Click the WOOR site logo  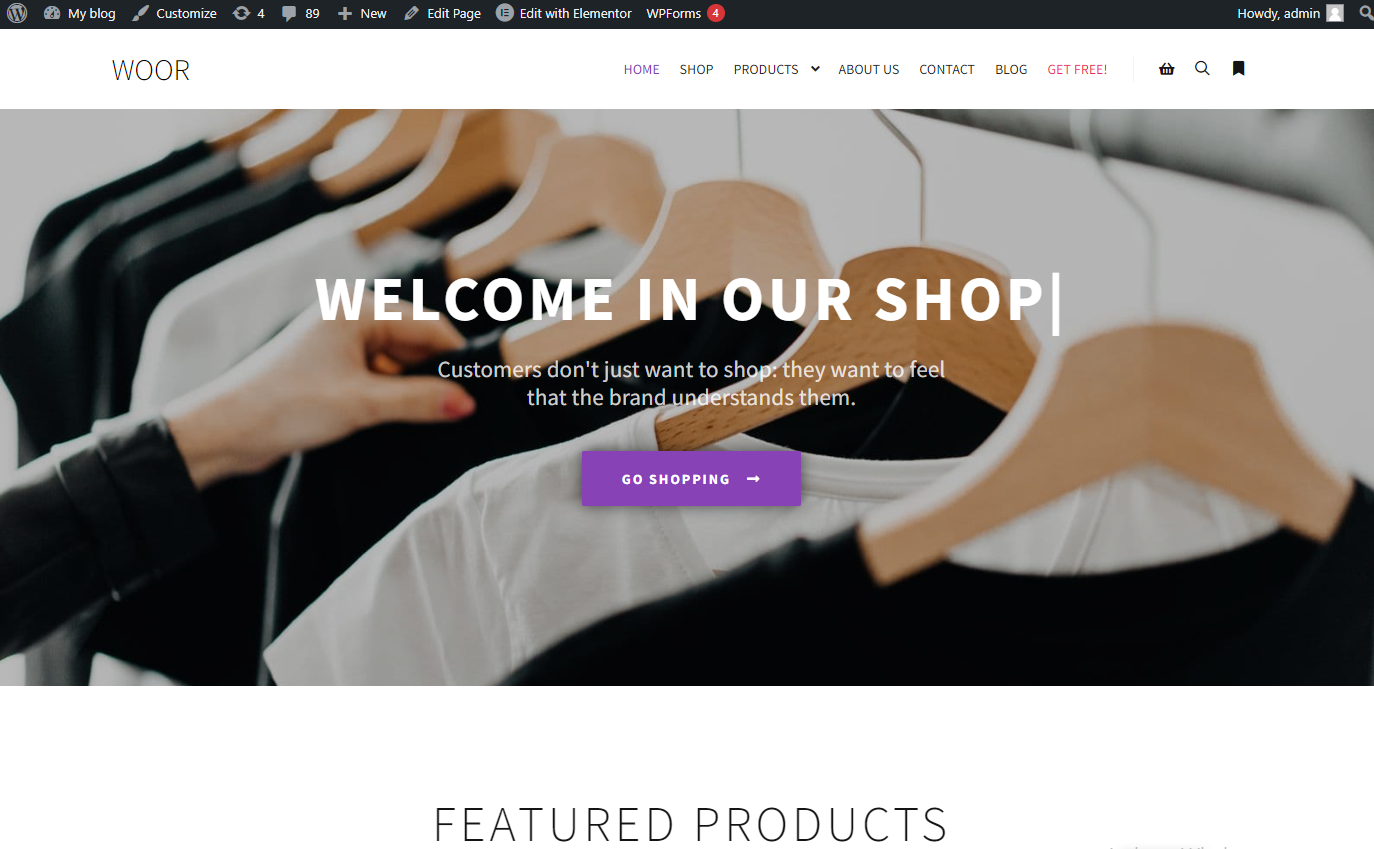pyautogui.click(x=151, y=70)
